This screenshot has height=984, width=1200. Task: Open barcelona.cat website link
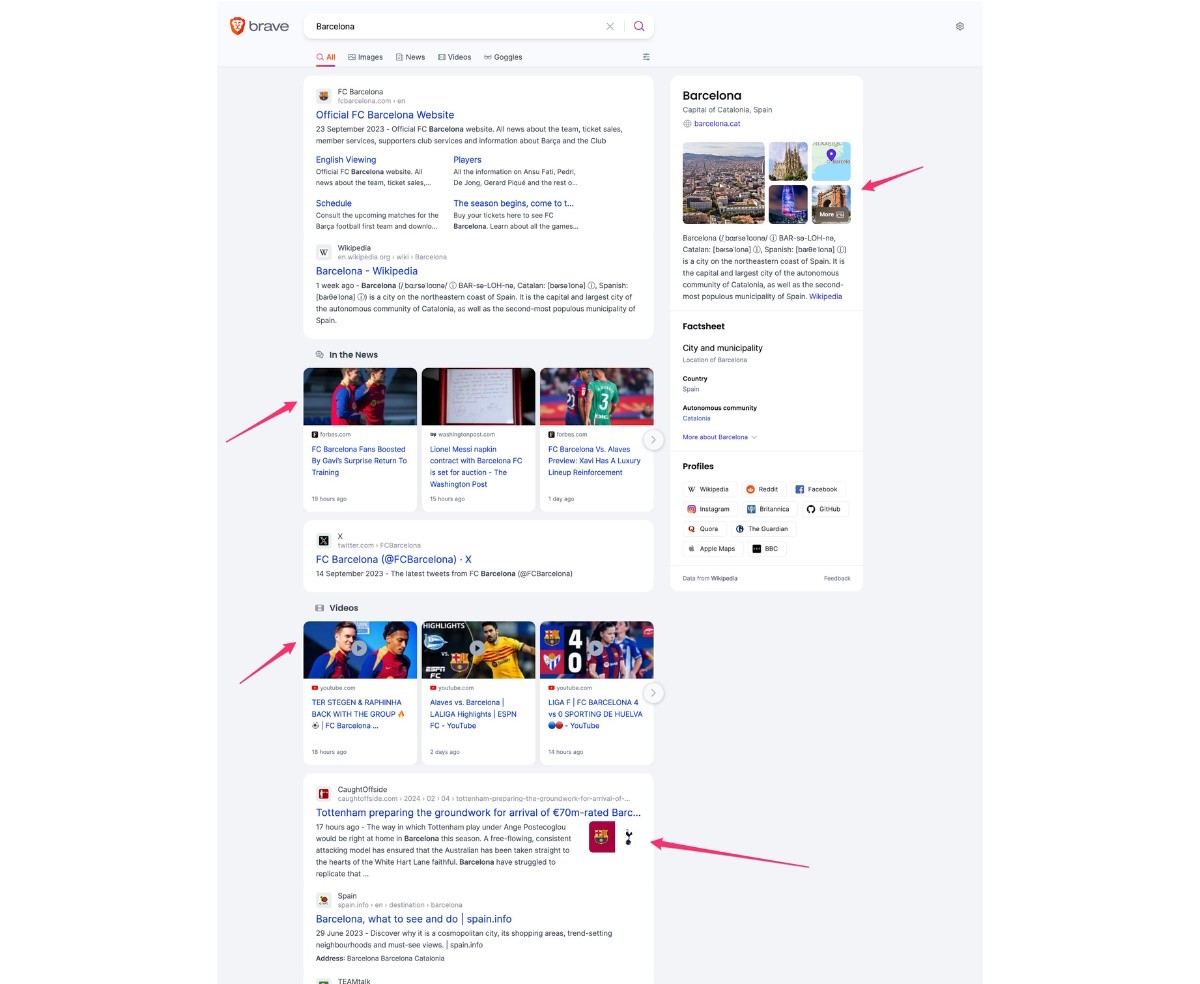[x=717, y=124]
